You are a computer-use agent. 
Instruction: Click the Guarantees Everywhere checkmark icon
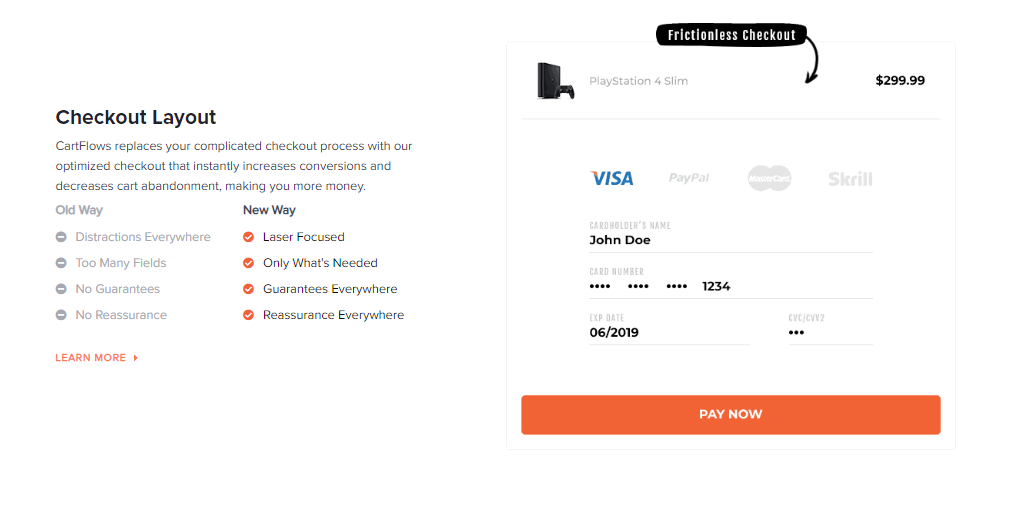249,289
